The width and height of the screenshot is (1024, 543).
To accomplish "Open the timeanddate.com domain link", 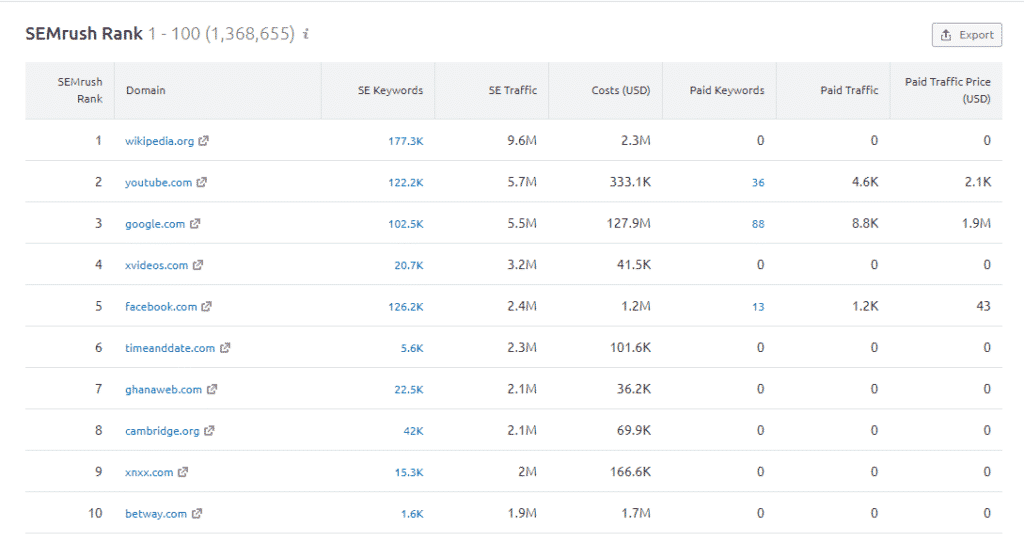I will click(x=170, y=348).
